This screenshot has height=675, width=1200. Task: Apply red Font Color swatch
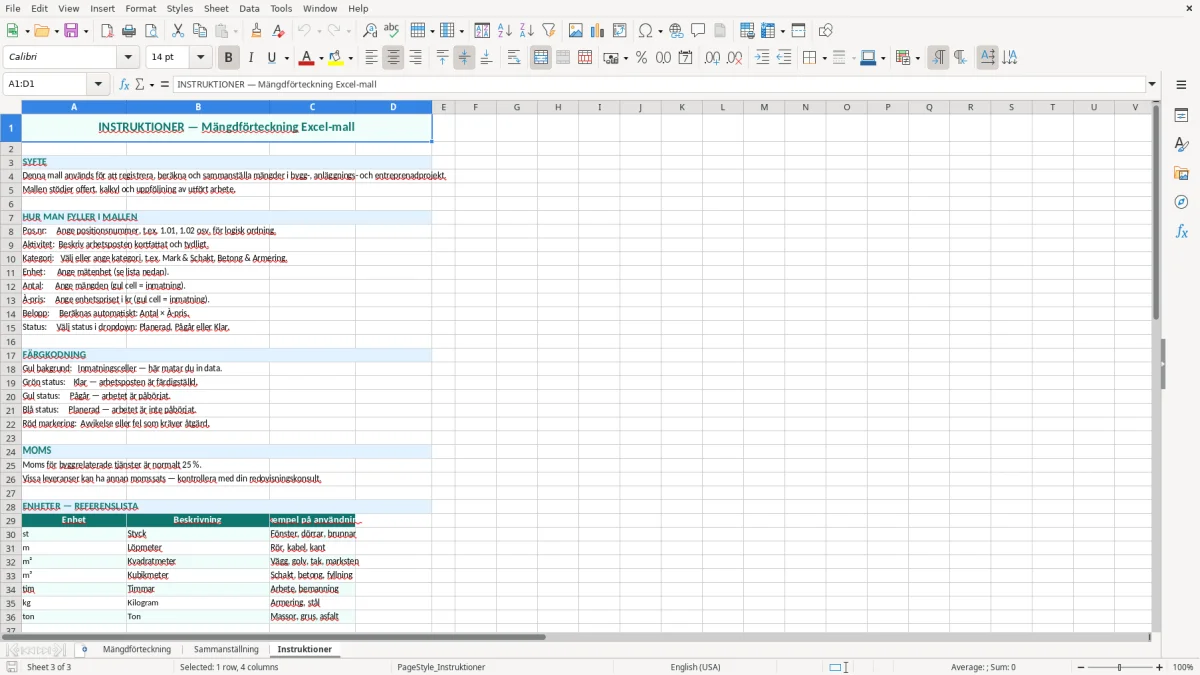pyautogui.click(x=308, y=58)
